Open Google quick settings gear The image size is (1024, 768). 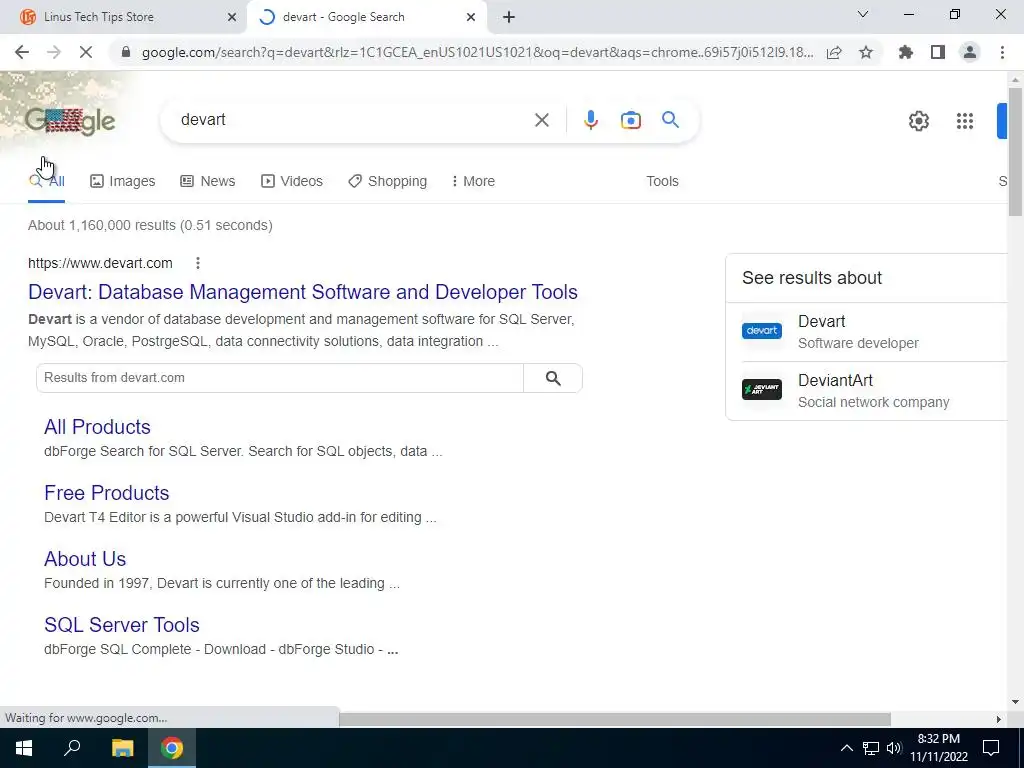(x=919, y=121)
